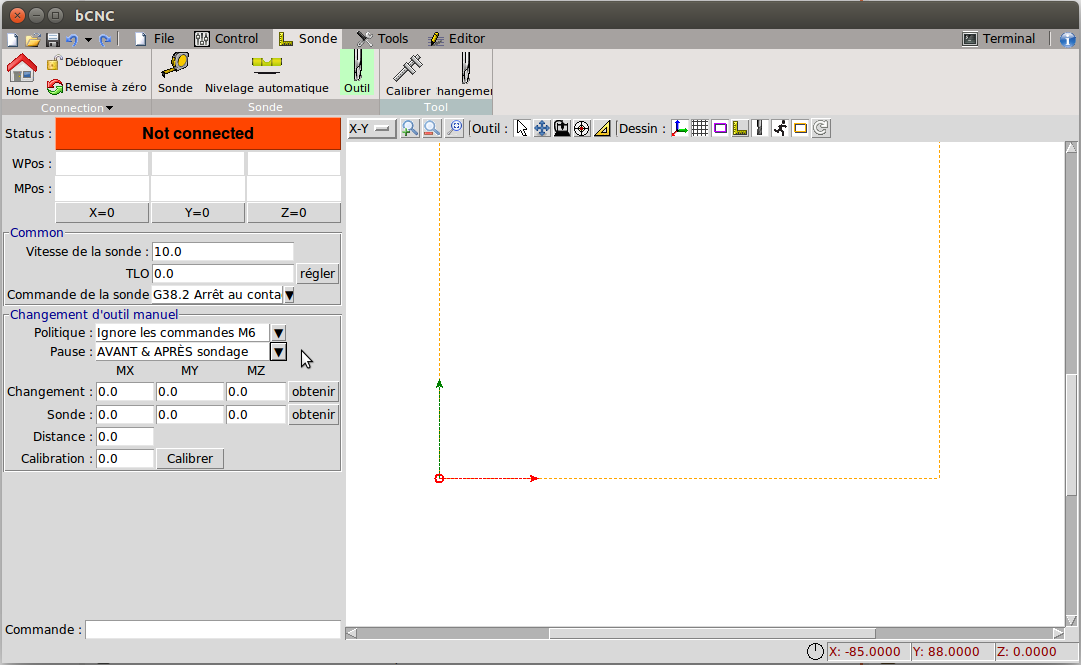Click the Calibrer caliper ribbon button

point(408,74)
